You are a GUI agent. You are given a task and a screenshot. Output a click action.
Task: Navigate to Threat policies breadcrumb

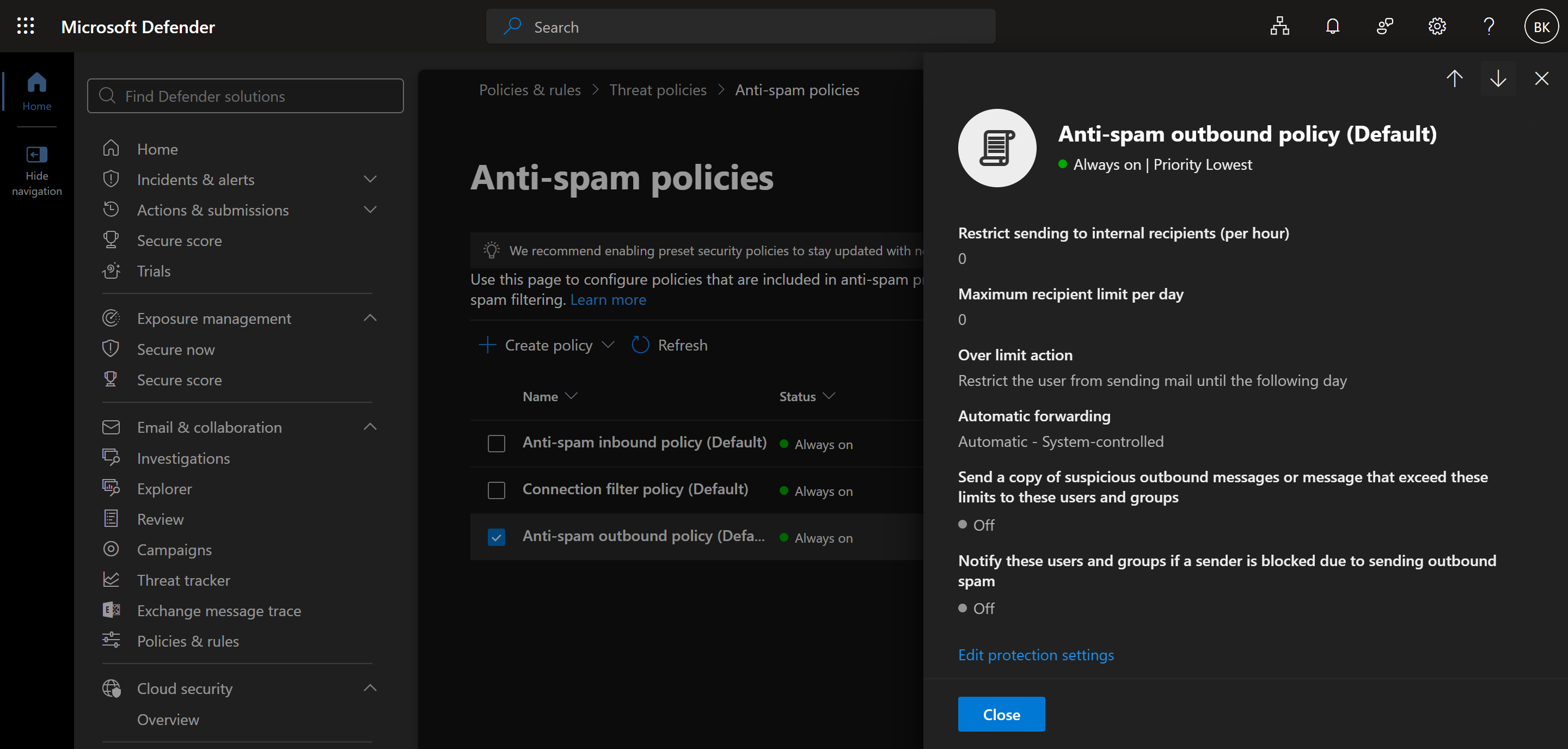coord(657,89)
